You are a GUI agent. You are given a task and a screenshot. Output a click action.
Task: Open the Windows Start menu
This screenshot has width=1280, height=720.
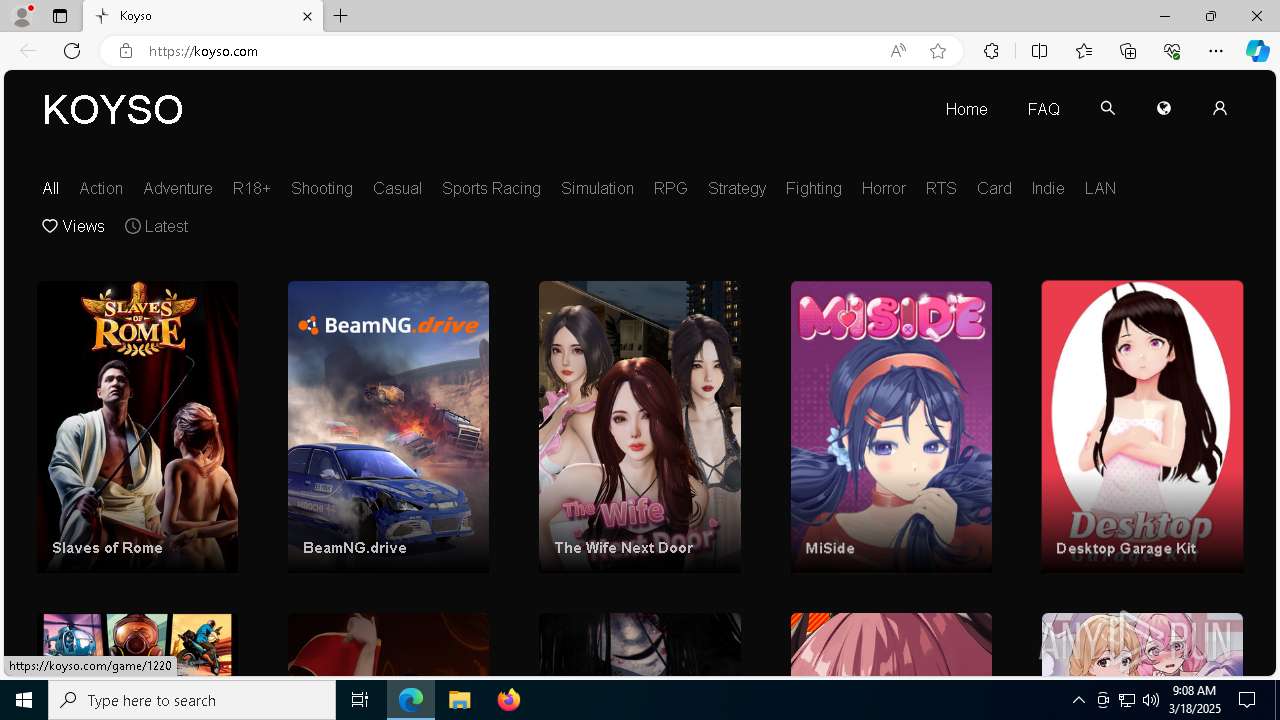tap(24, 700)
